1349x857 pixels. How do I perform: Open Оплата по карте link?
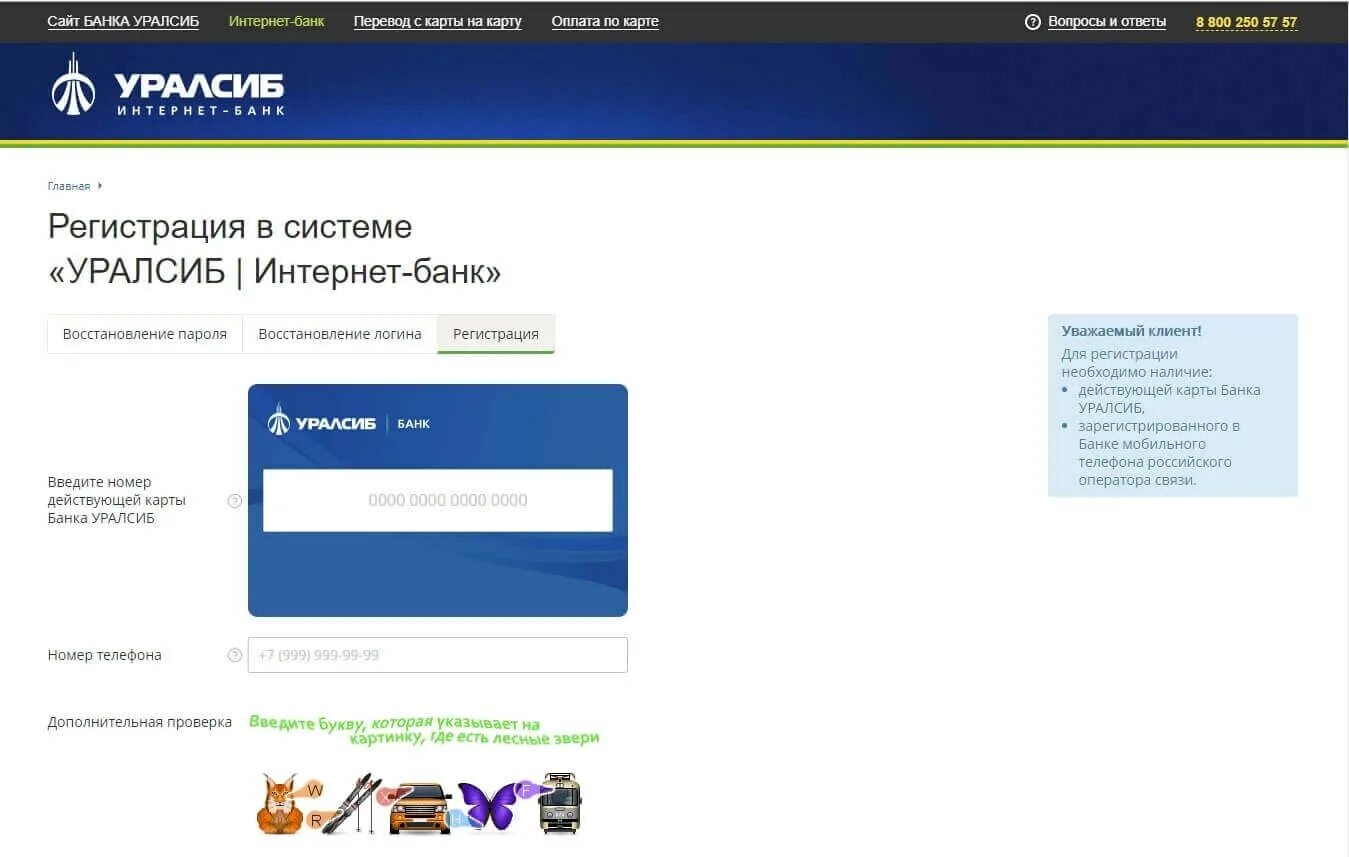tap(605, 22)
